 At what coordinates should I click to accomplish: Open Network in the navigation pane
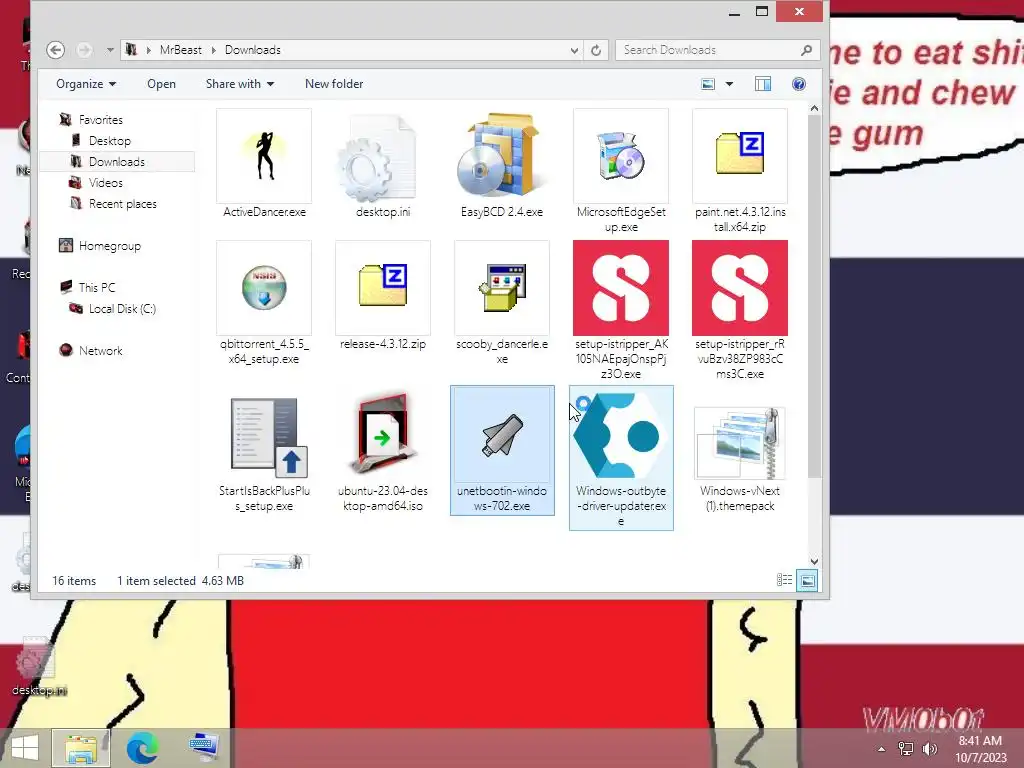pyautogui.click(x=101, y=351)
